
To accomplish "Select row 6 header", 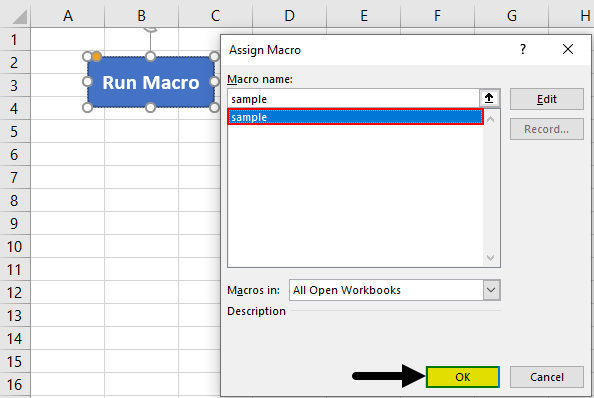I will coord(14,155).
